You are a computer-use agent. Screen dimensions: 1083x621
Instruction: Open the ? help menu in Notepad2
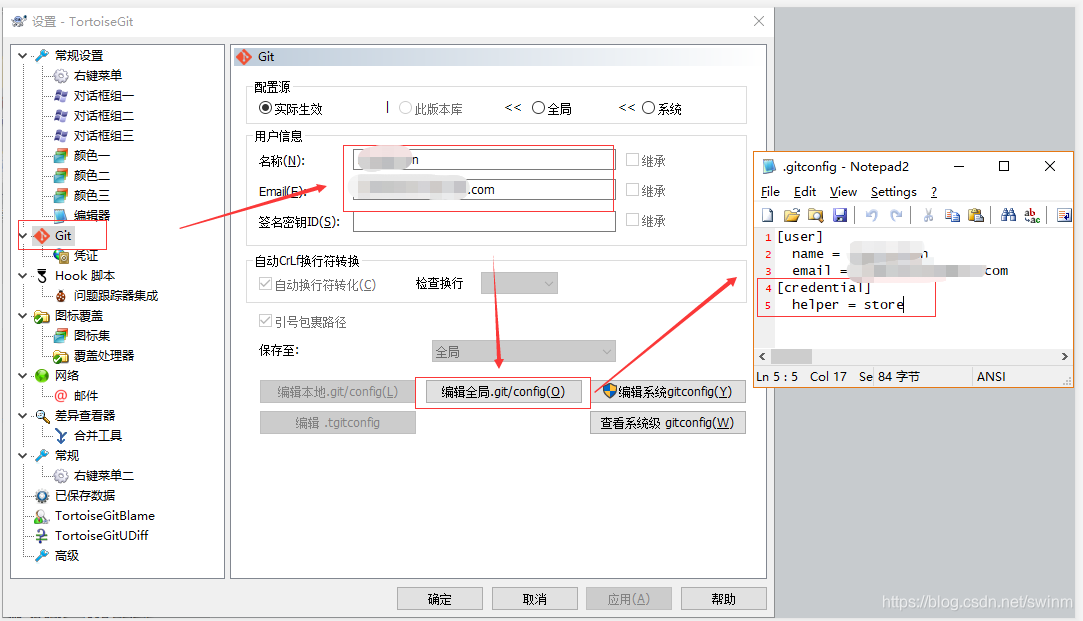pyautogui.click(x=934, y=192)
